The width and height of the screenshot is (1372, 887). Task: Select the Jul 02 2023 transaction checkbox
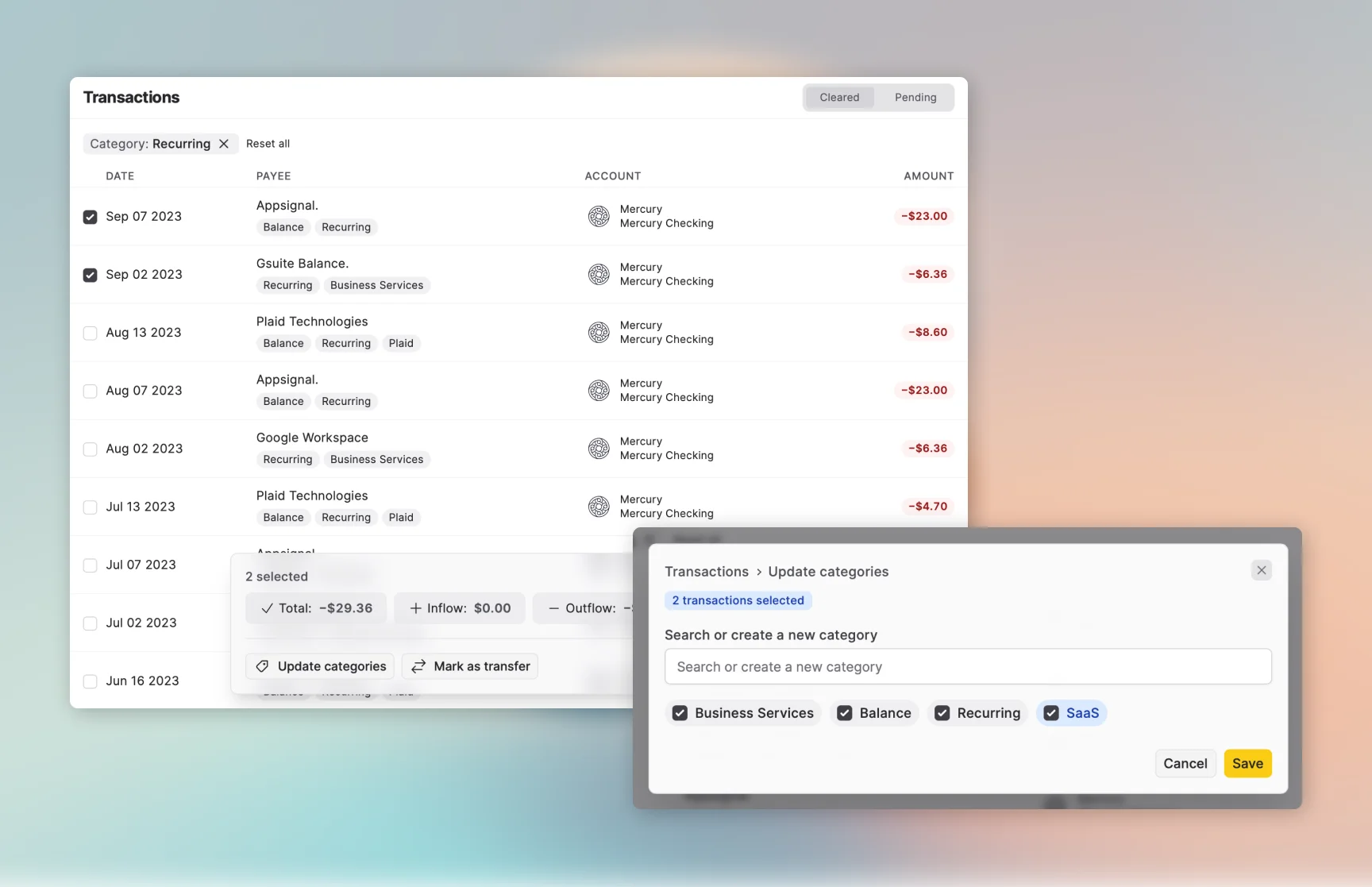pyautogui.click(x=91, y=623)
